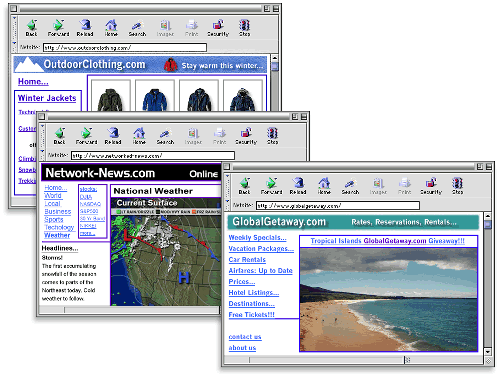
Task: Click Print in the Network-News window toolbar
Action: click(219, 136)
